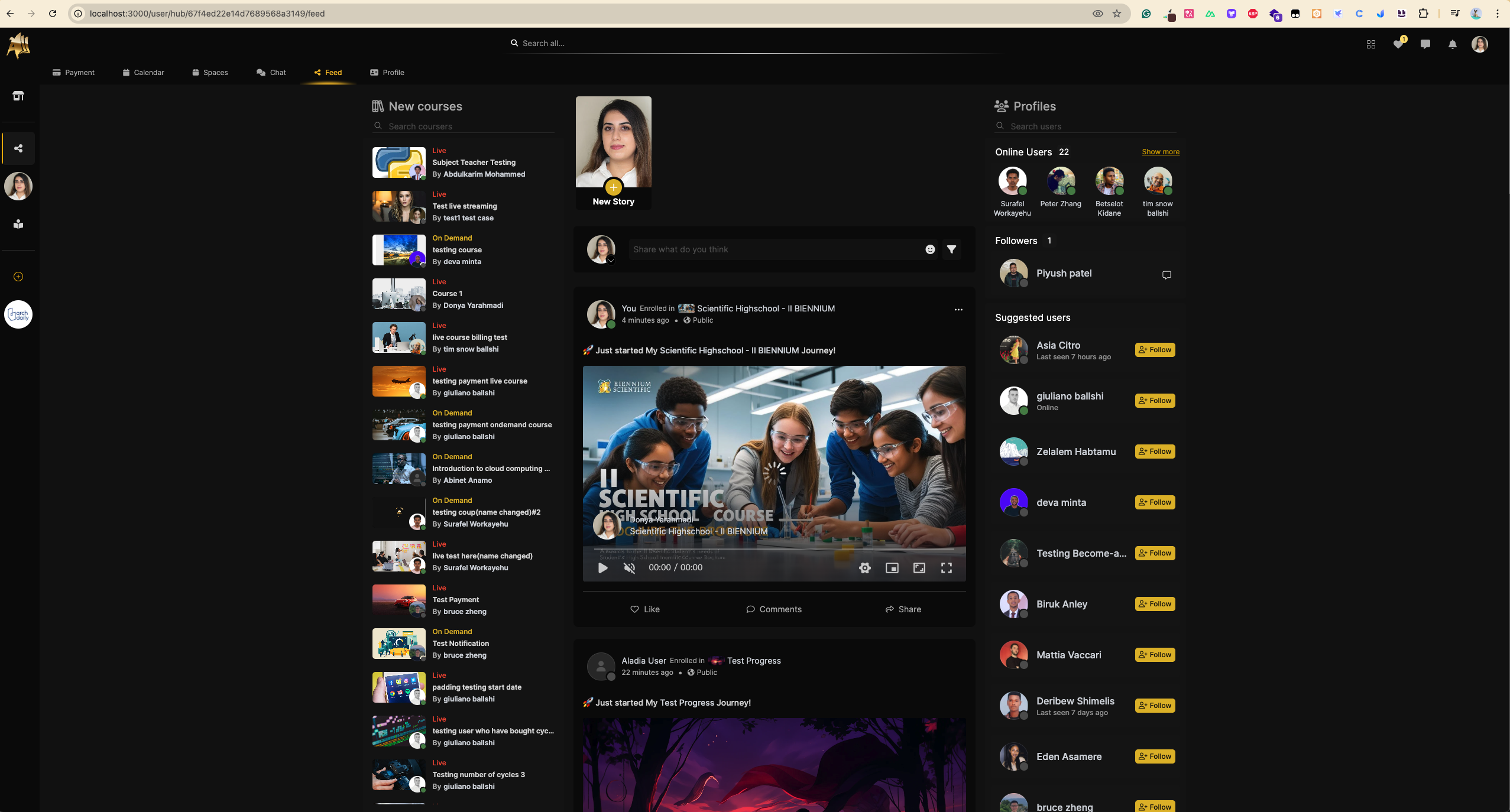
Task: Follow Asia Citro
Action: pyautogui.click(x=1155, y=350)
